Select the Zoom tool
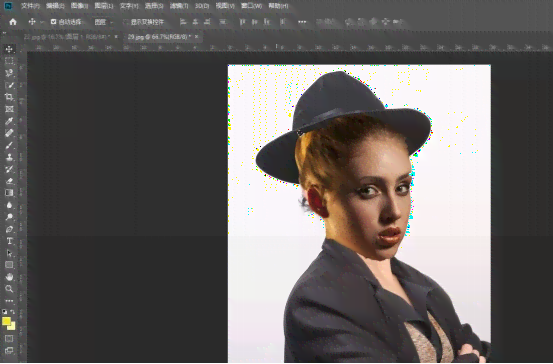Screen dimensions: 553x364 pos(9,289)
